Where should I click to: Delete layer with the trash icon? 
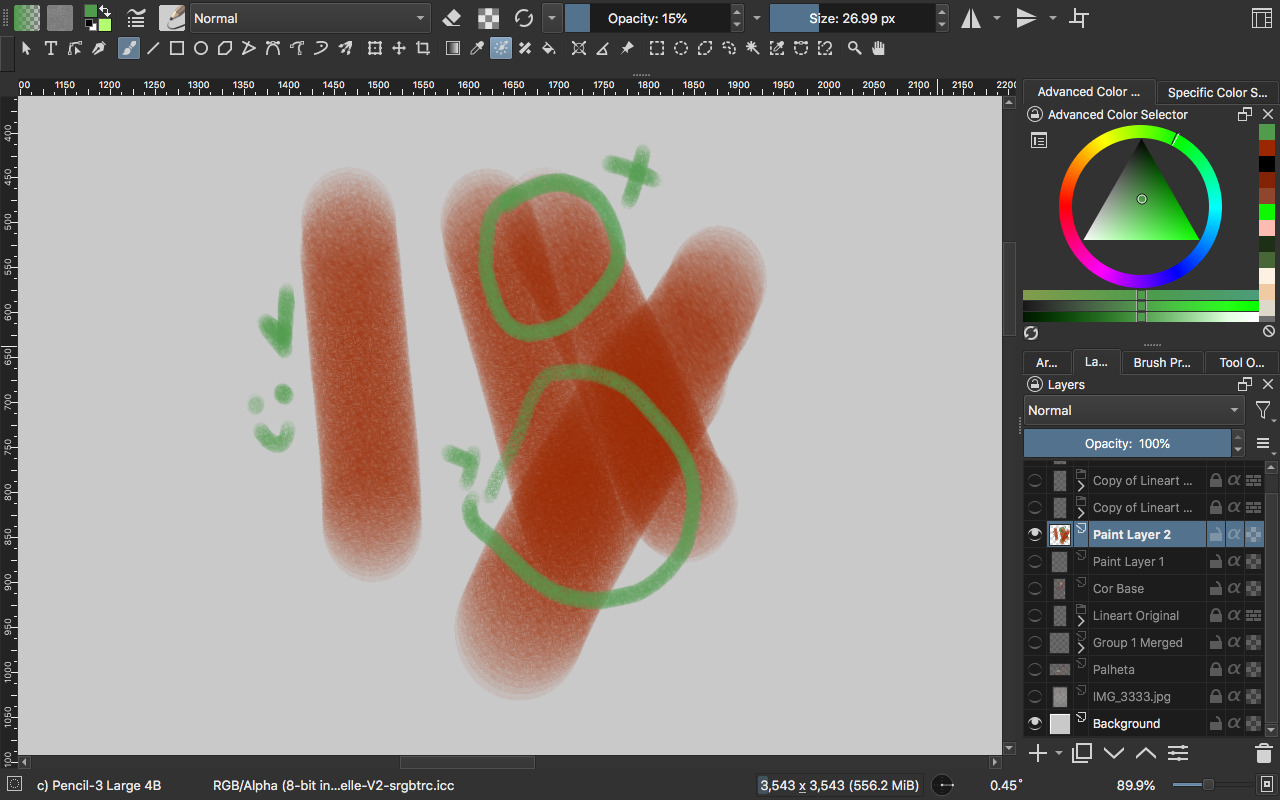click(x=1263, y=753)
